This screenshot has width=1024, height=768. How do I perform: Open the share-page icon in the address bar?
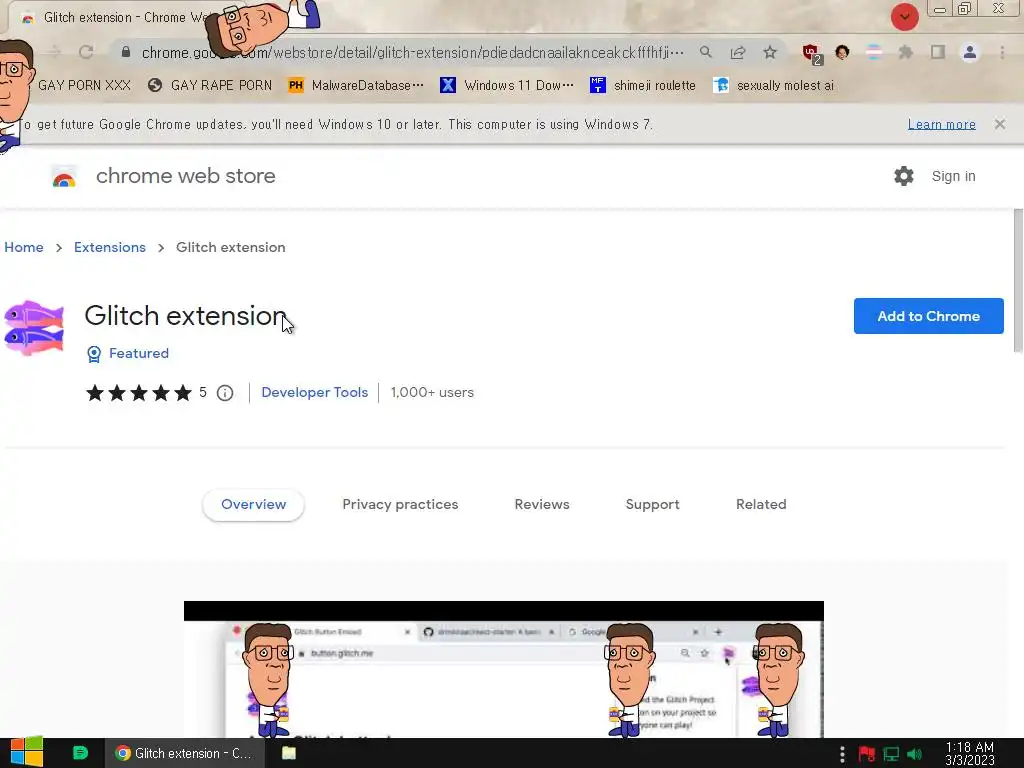(738, 52)
